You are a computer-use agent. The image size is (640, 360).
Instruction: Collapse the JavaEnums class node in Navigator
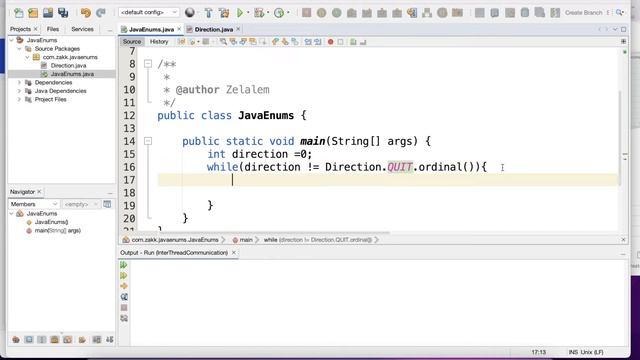[x=11, y=213]
